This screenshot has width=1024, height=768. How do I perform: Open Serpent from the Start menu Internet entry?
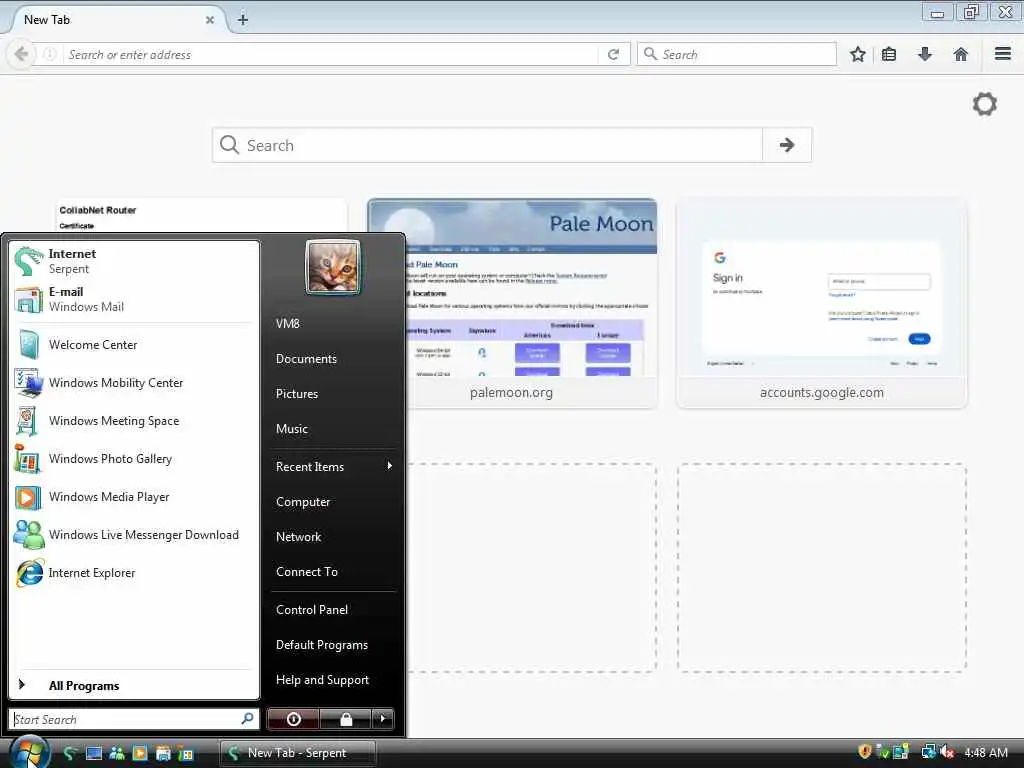pos(134,261)
